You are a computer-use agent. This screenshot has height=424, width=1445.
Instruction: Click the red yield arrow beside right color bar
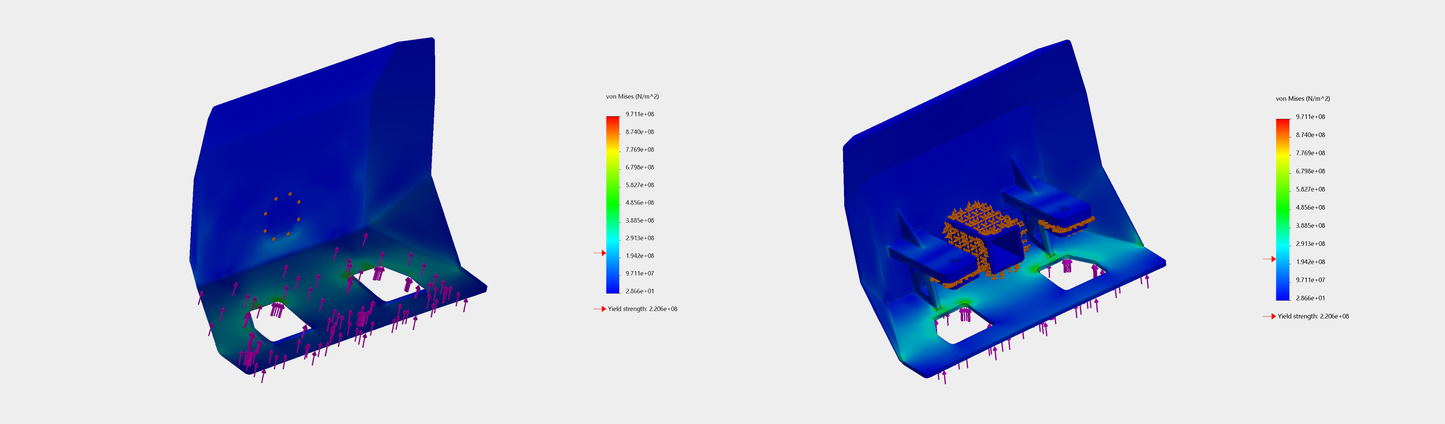click(x=1270, y=259)
